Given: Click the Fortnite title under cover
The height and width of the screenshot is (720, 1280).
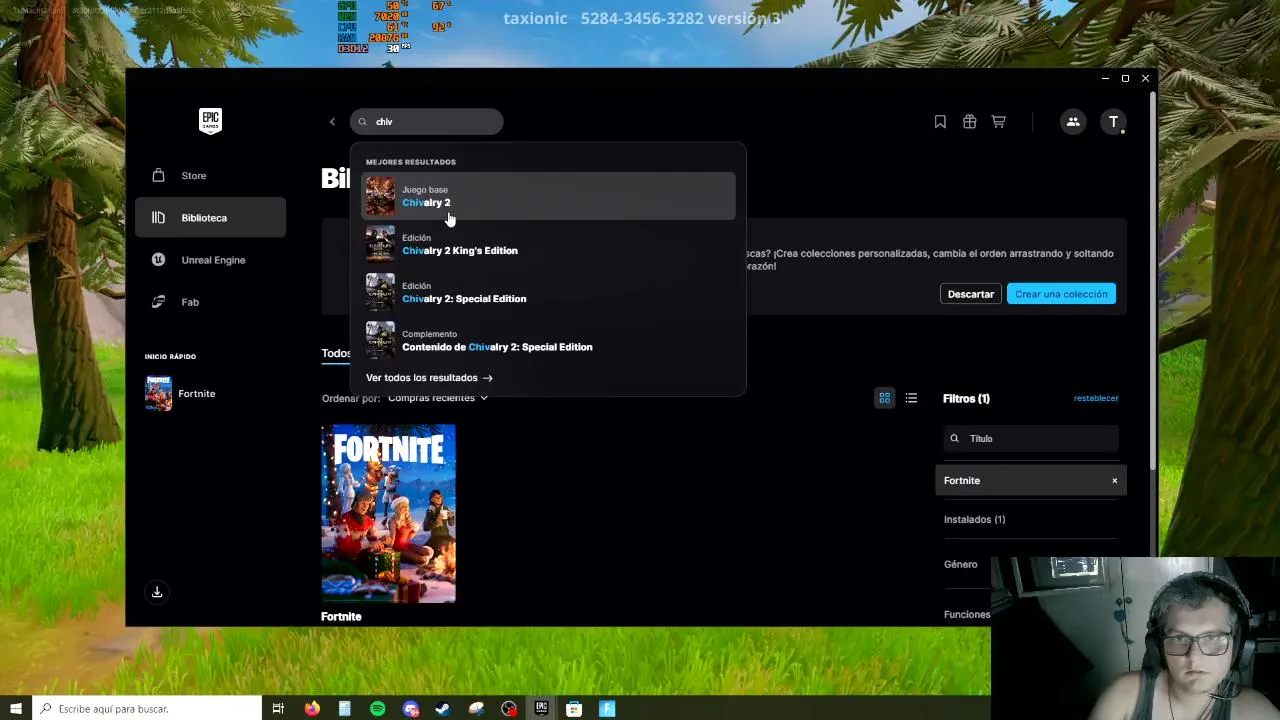Looking at the screenshot, I should pyautogui.click(x=341, y=617).
